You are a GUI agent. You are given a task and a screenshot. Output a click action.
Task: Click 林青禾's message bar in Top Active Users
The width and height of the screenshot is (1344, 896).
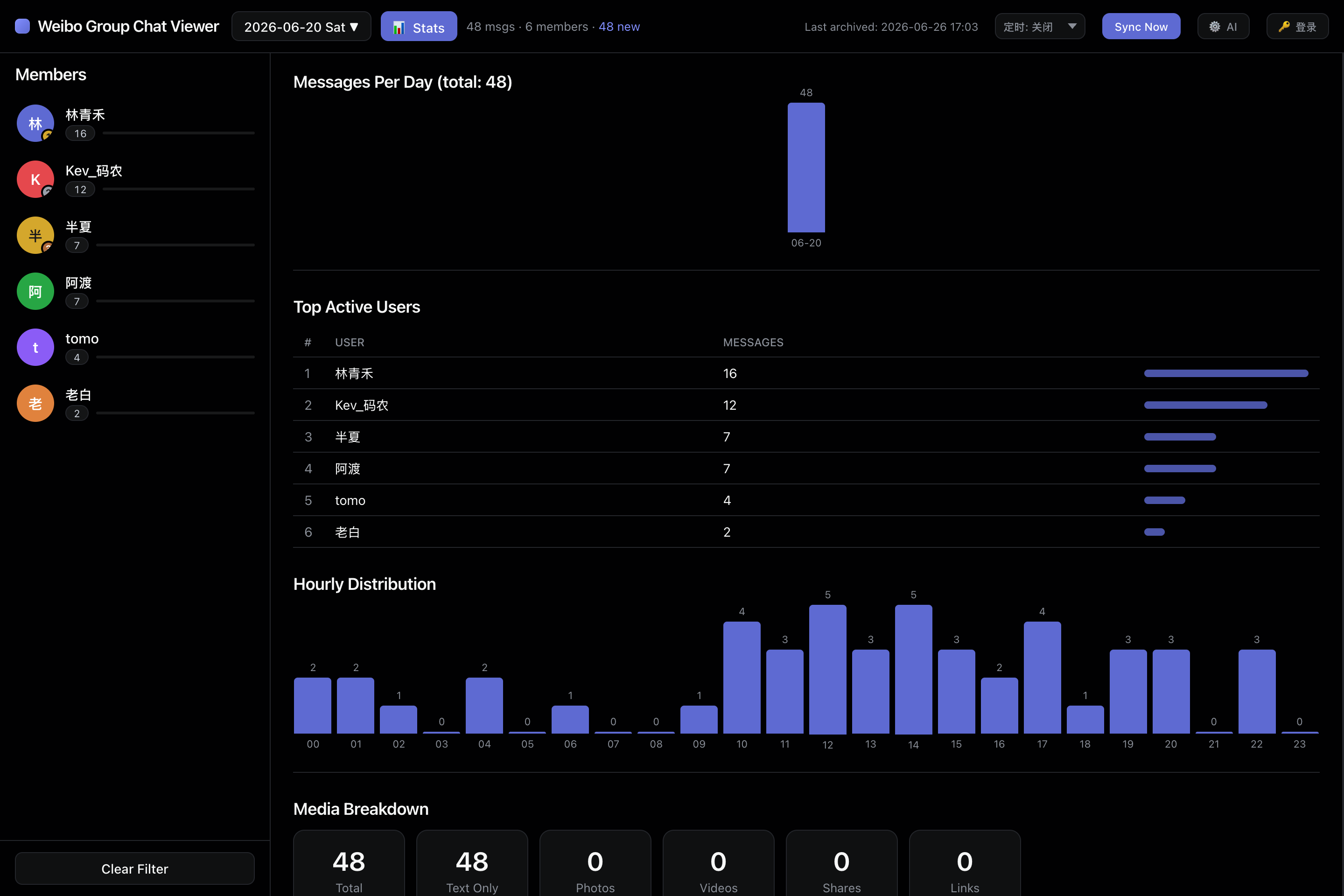[1226, 373]
